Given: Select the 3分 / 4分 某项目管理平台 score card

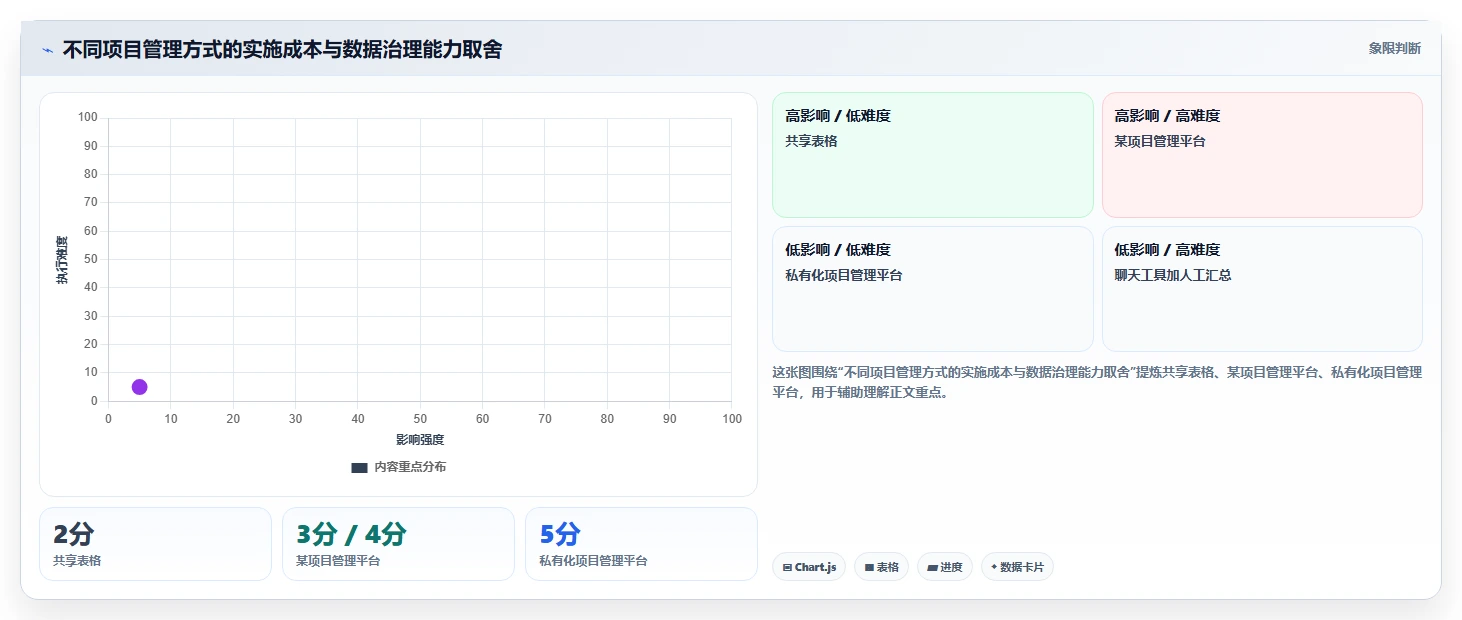Looking at the screenshot, I should [398, 544].
